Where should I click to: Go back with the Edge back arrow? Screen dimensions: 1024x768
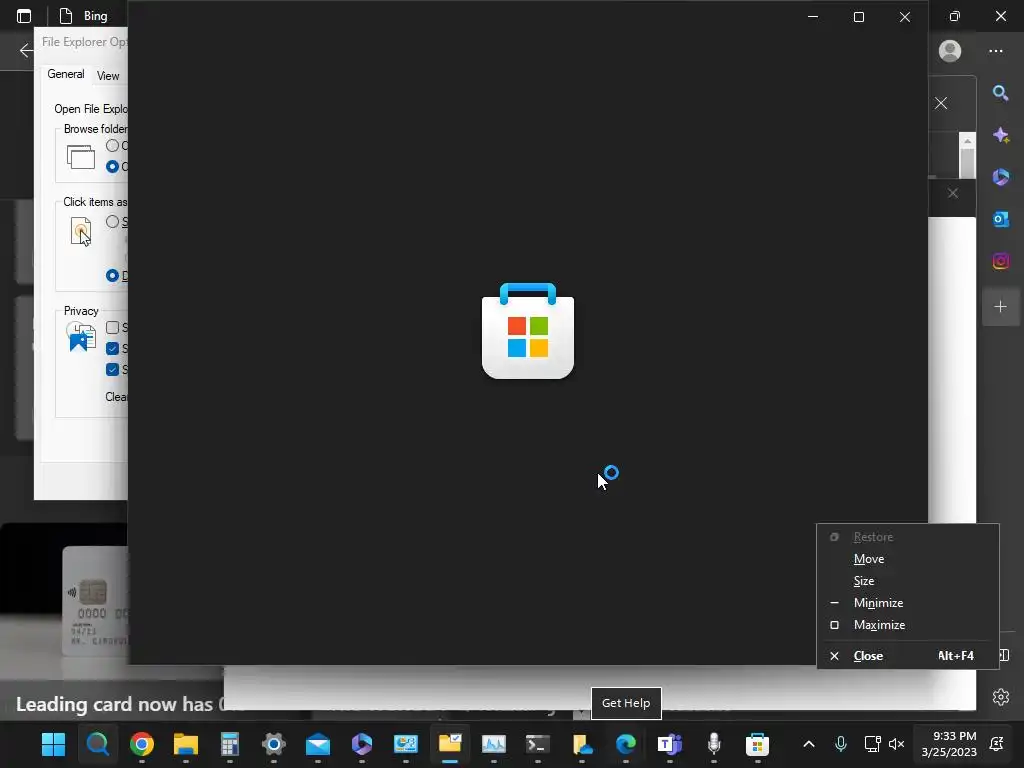(26, 50)
